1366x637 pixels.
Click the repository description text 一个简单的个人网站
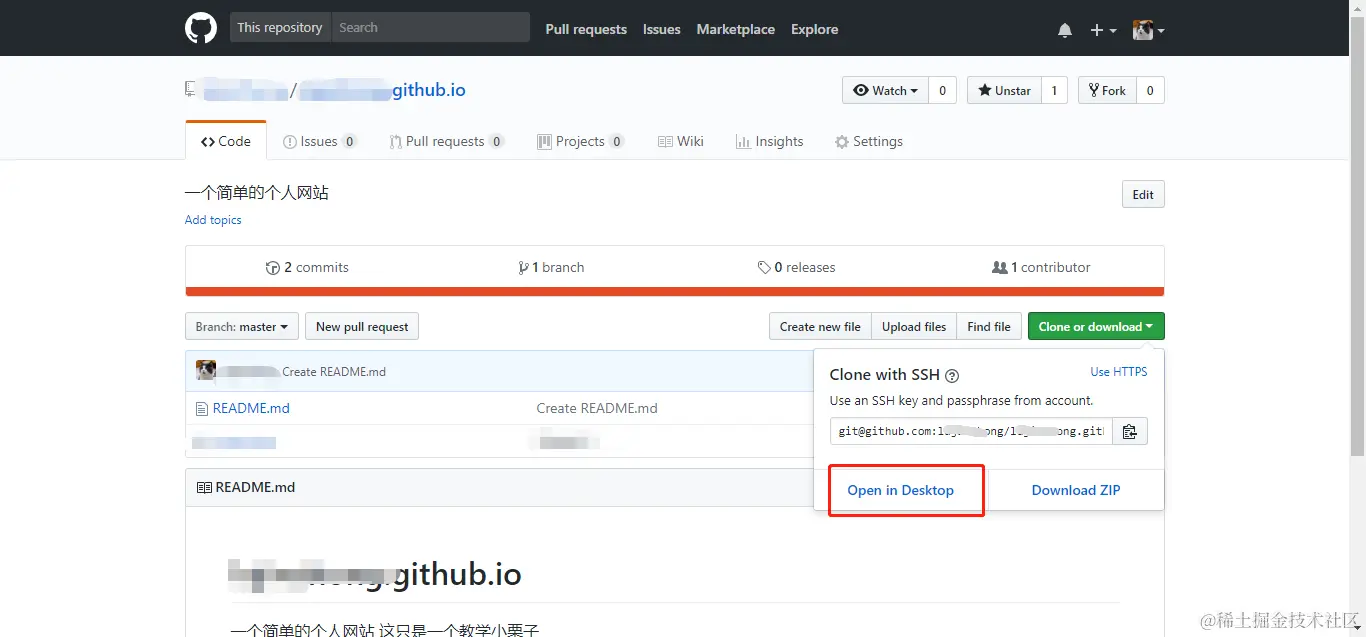(257, 192)
